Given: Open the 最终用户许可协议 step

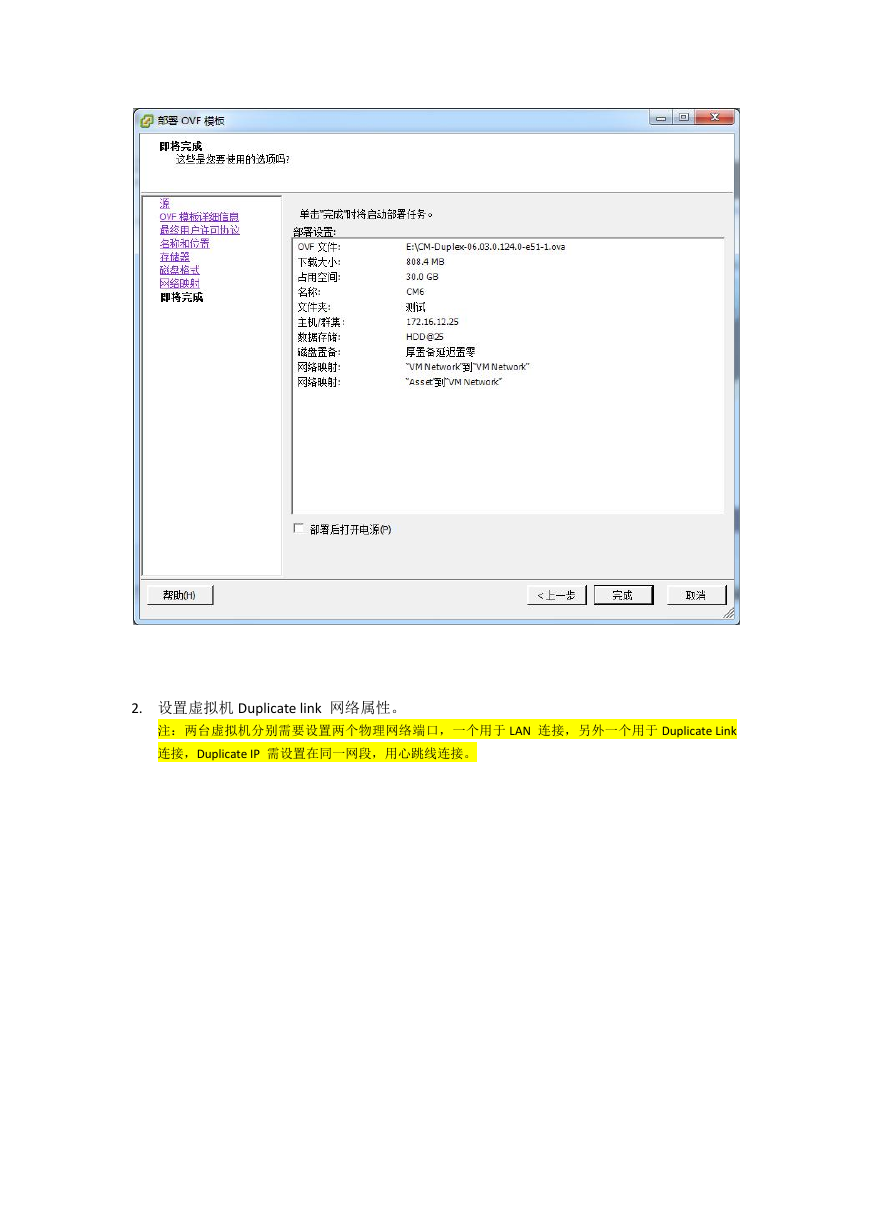Looking at the screenshot, I should tap(199, 230).
